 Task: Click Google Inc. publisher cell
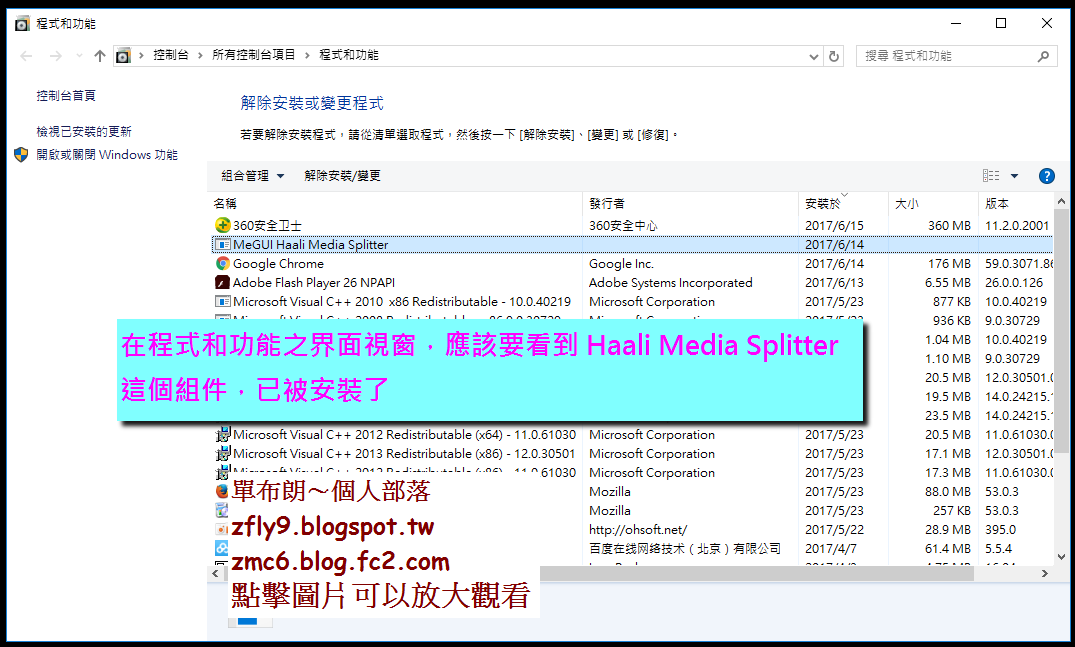[x=621, y=264]
